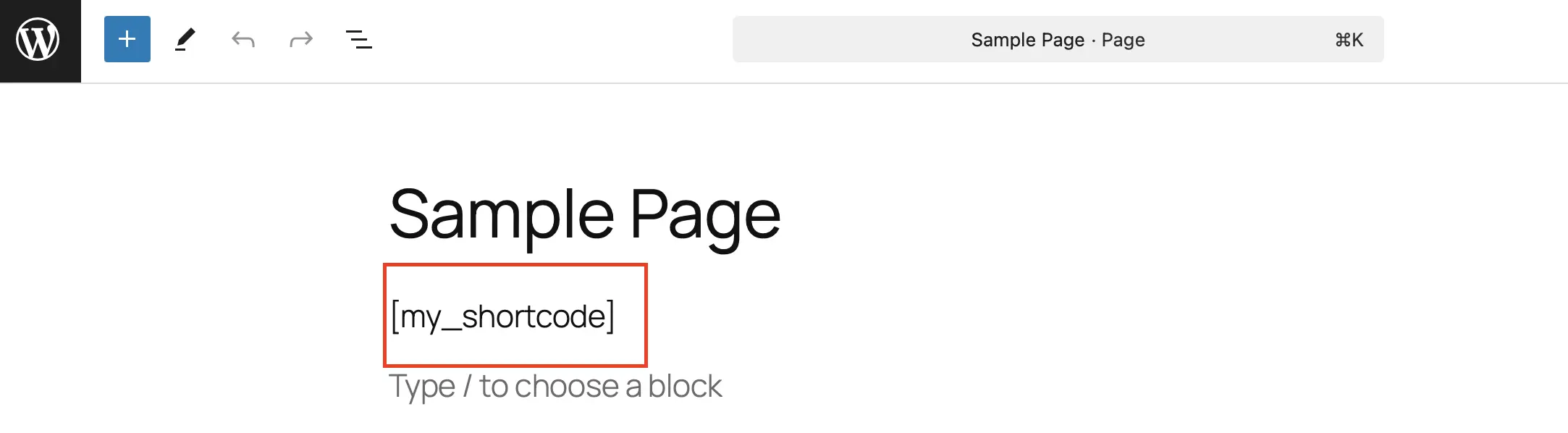The image size is (1568, 433).
Task: Click the WordPress logo to exit the editor
Action: (39, 40)
